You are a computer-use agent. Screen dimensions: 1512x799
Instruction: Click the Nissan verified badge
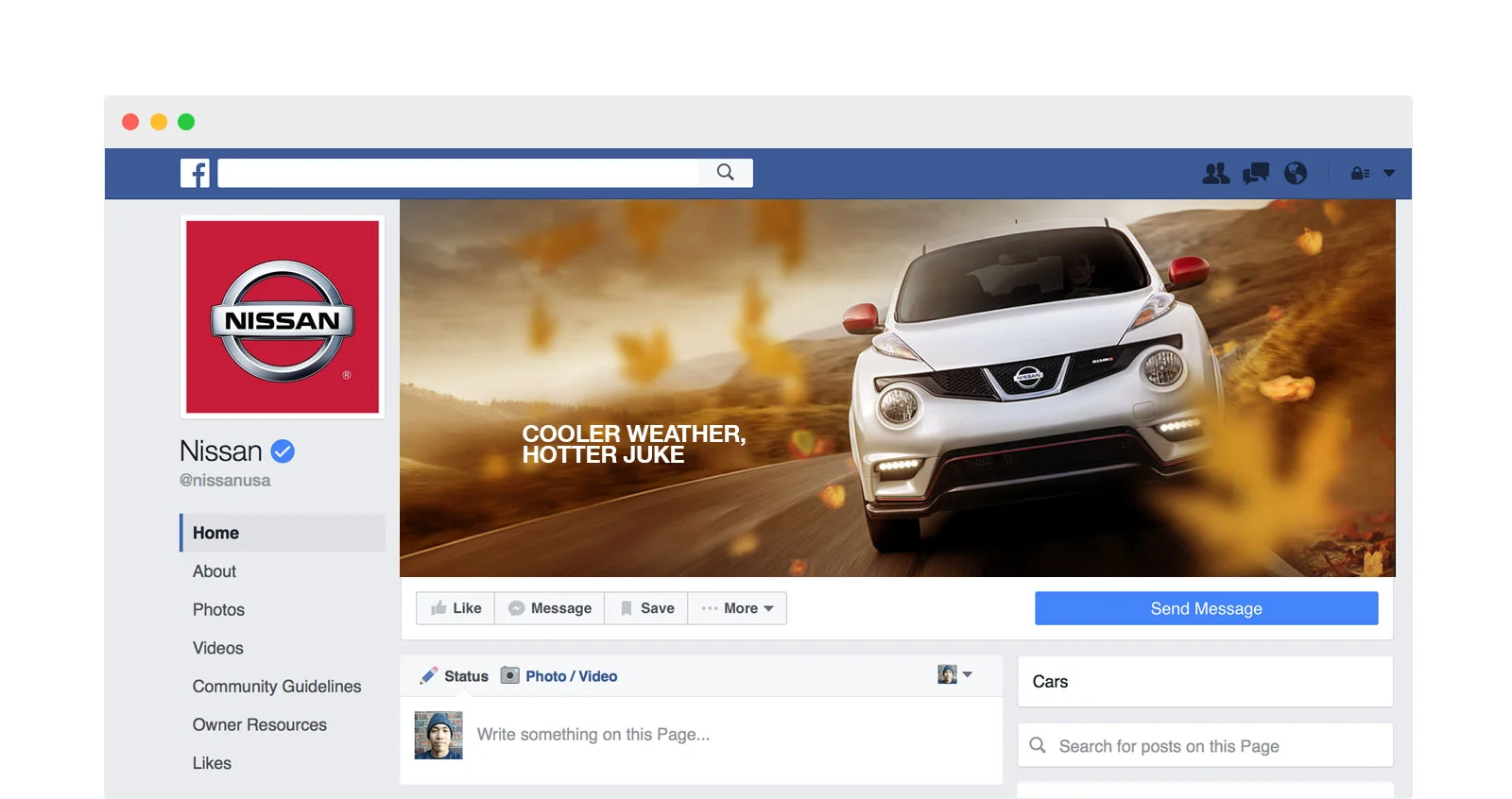pyautogui.click(x=283, y=451)
